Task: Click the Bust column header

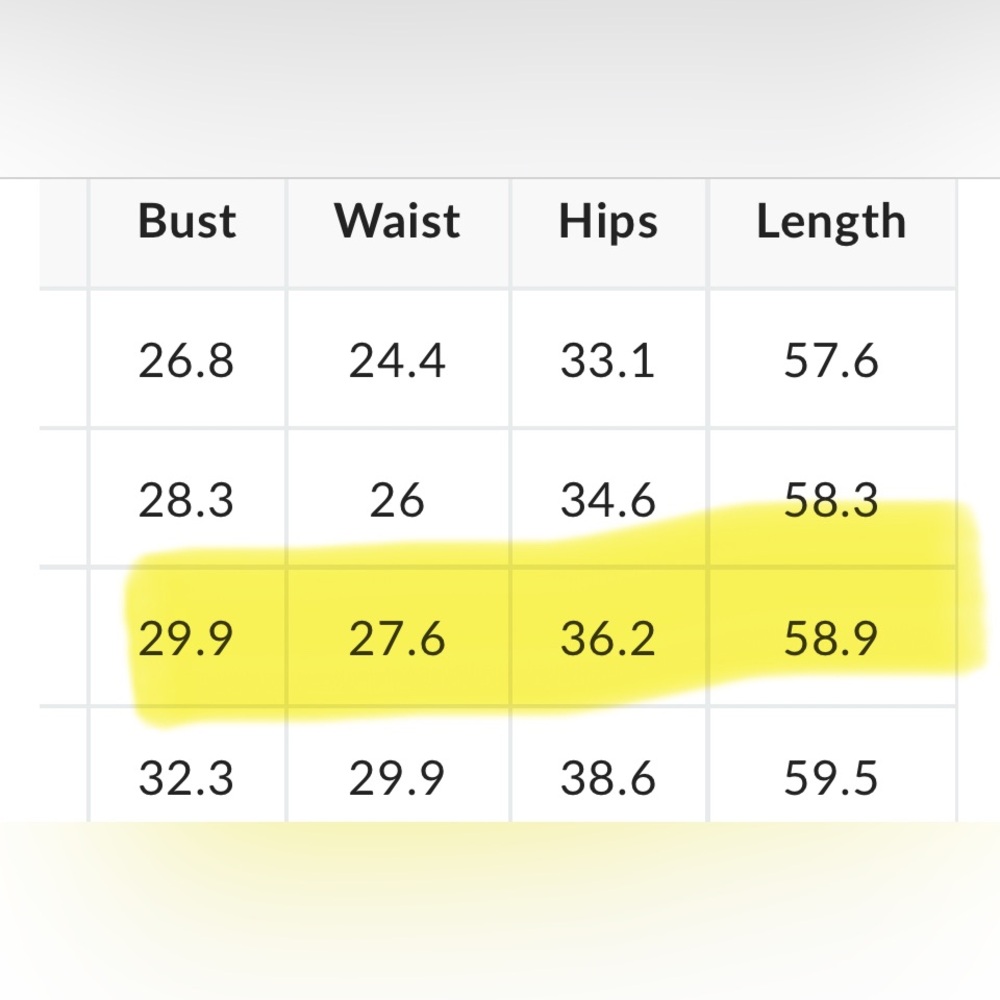Action: pos(187,221)
